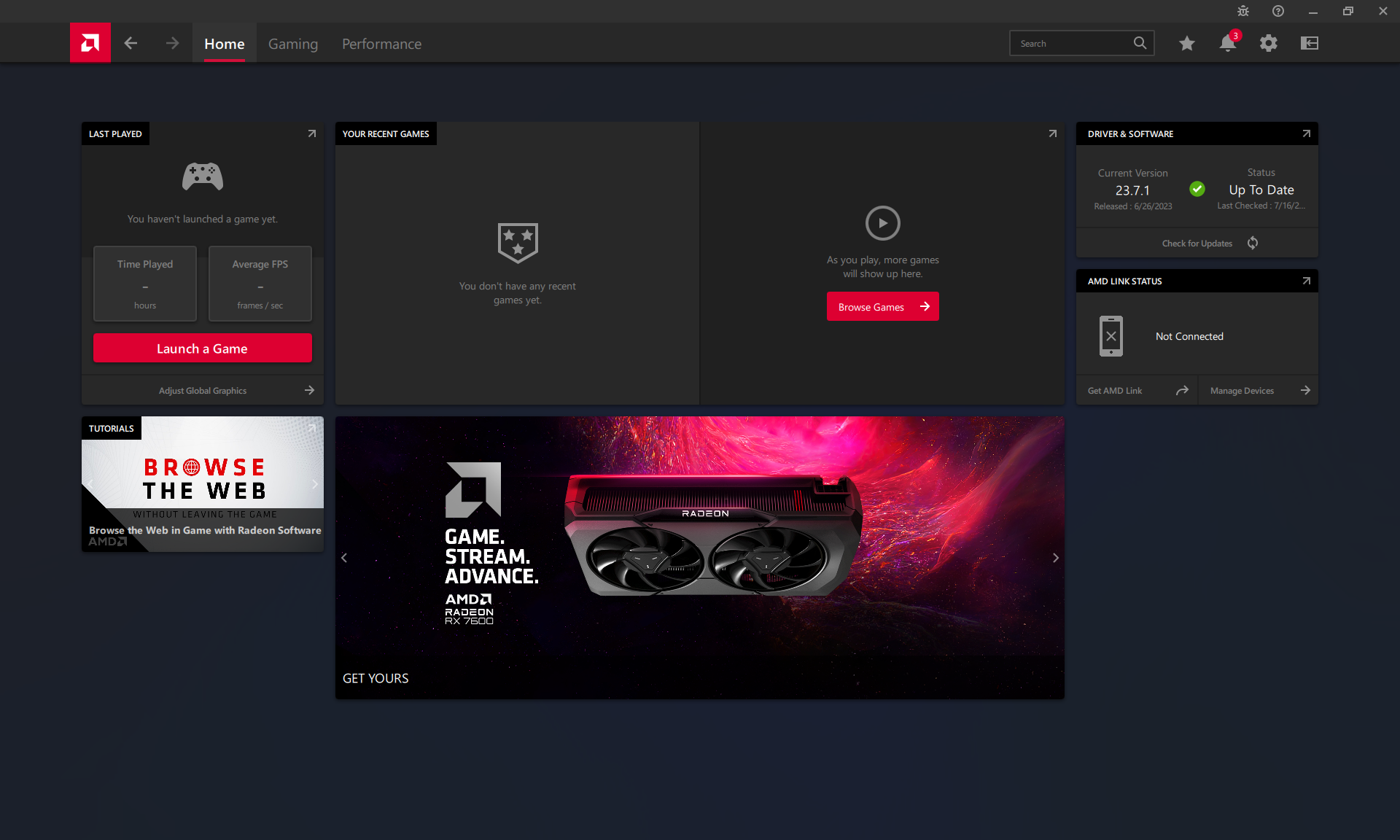Click the recent games badge icon
This screenshot has width=1400, height=840.
tap(518, 243)
